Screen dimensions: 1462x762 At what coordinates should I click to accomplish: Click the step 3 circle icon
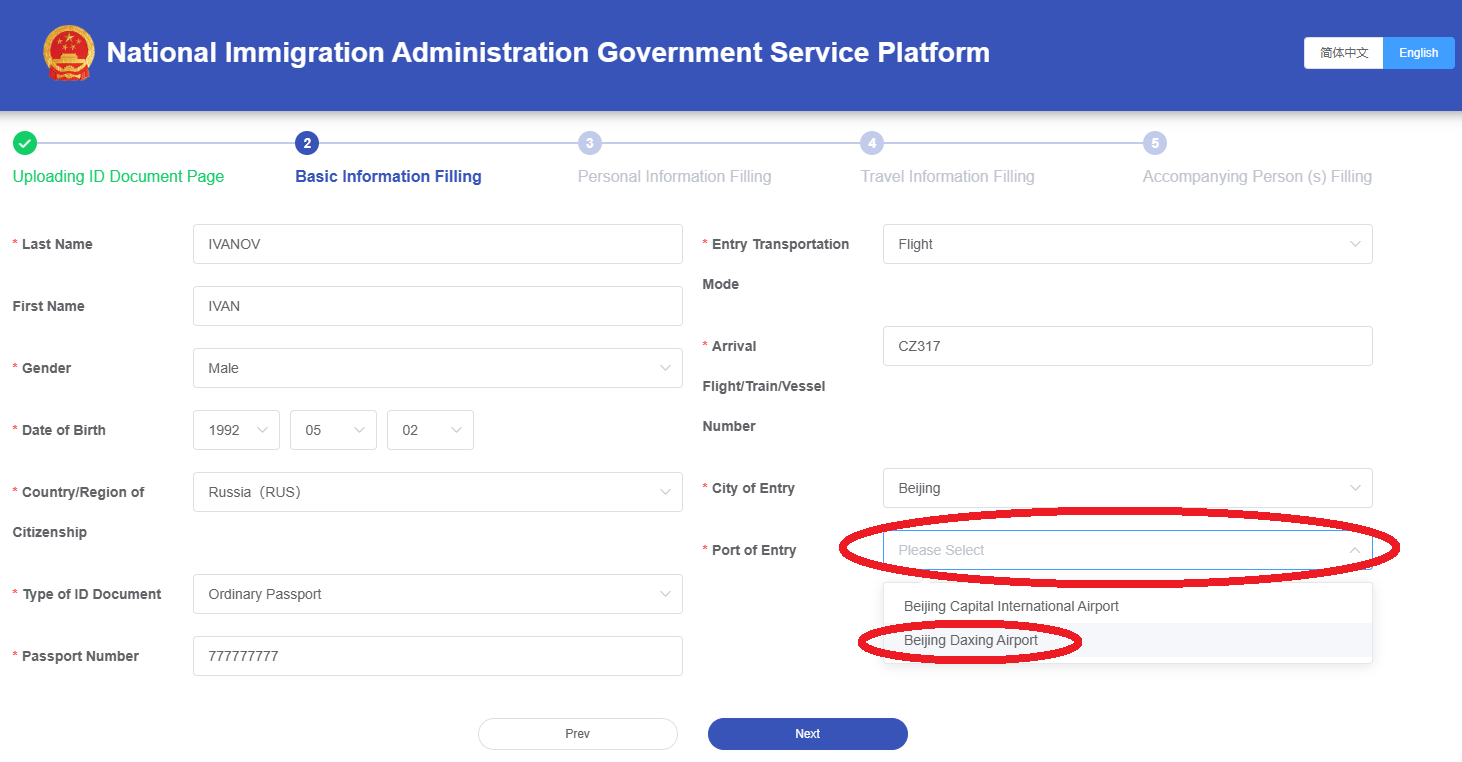click(x=590, y=143)
